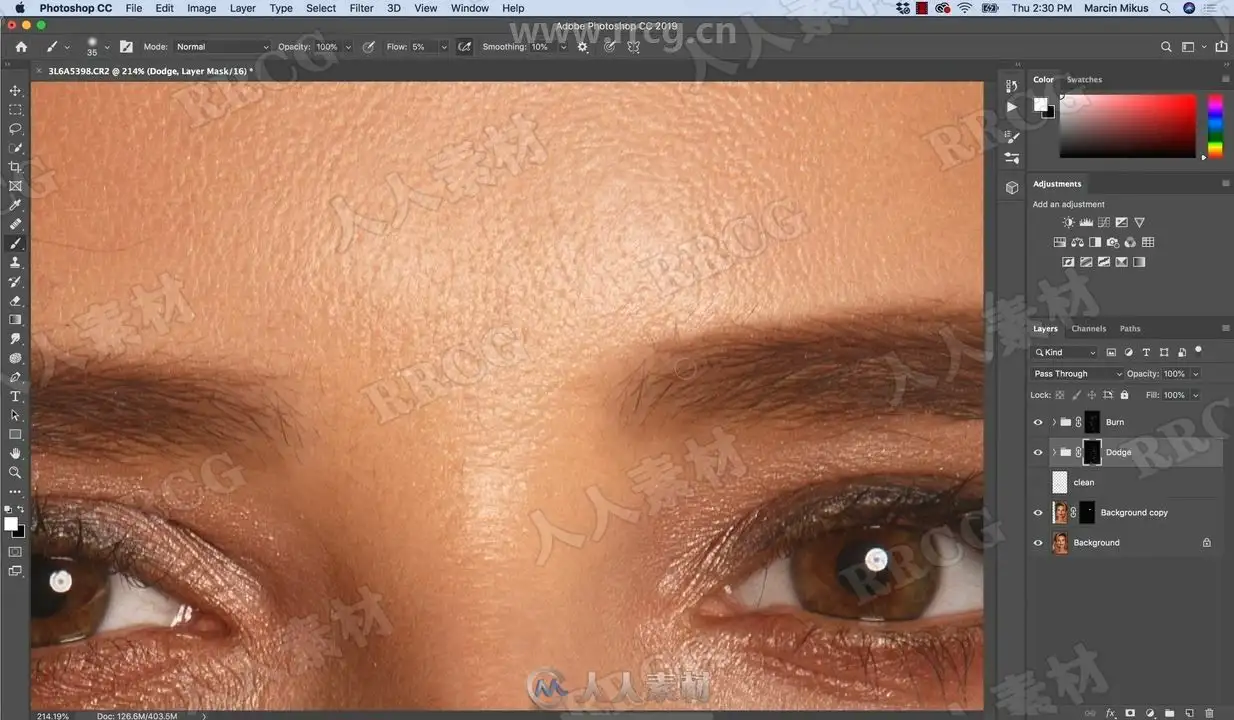This screenshot has width=1234, height=720.
Task: Enable airbrush-style build-up effects
Action: click(464, 47)
